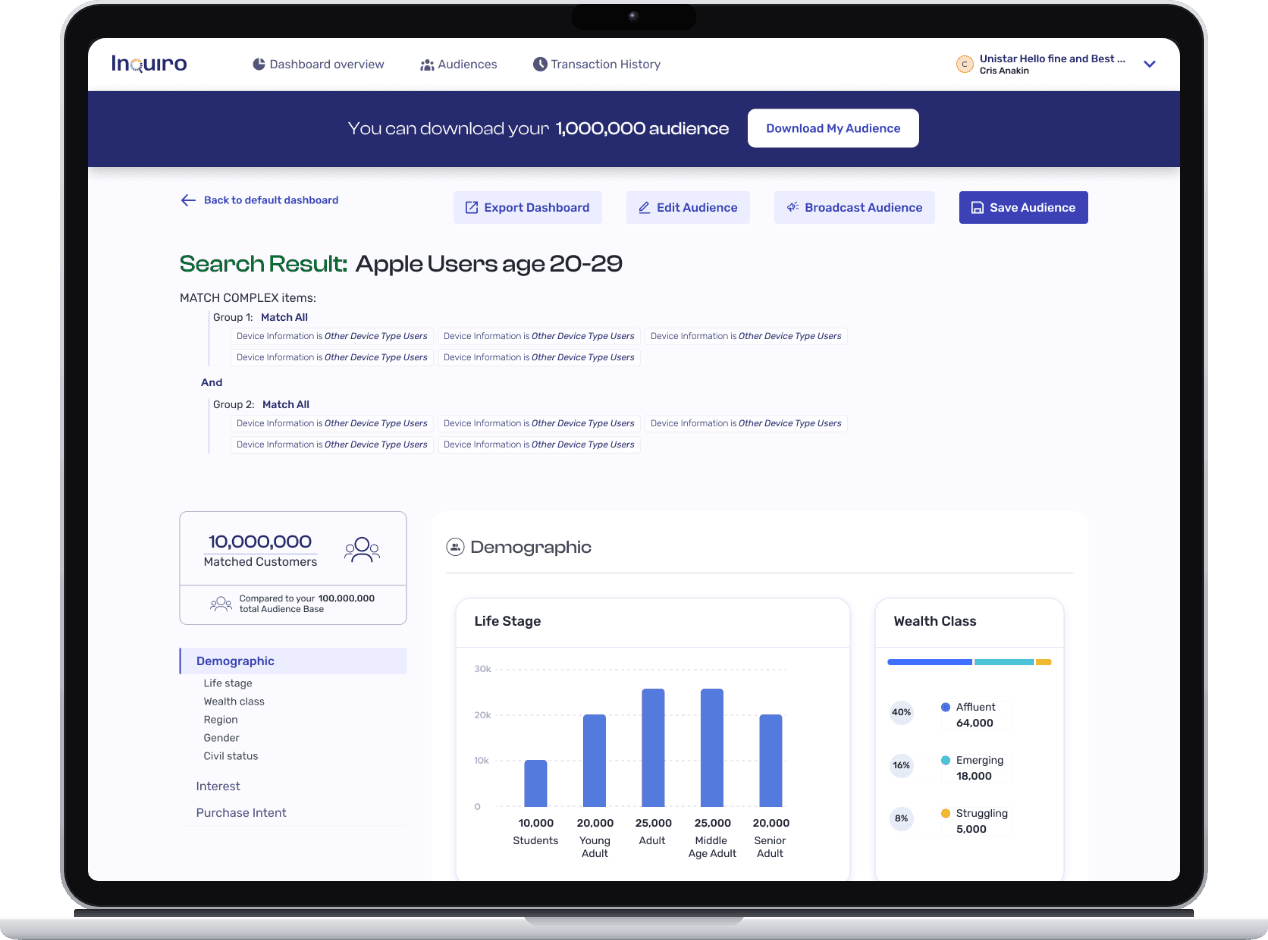
Task: Open the Purchase Intent sidebar section
Action: 241,812
